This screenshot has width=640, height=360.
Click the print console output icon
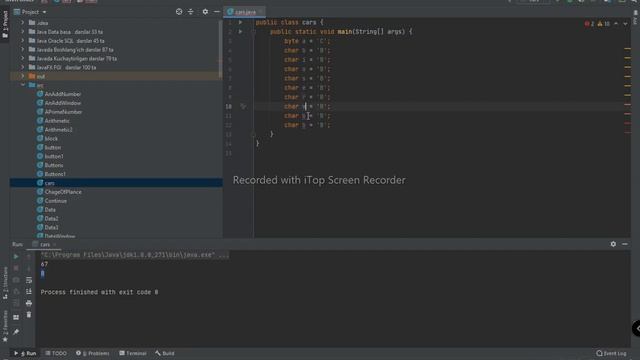(29, 303)
